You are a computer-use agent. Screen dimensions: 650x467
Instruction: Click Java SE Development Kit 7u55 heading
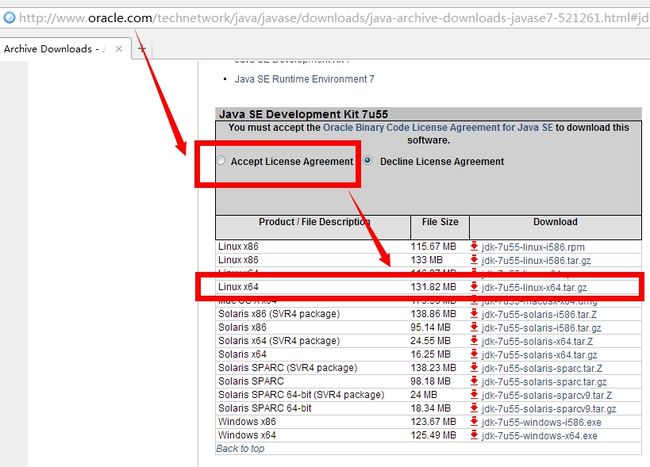click(x=303, y=114)
